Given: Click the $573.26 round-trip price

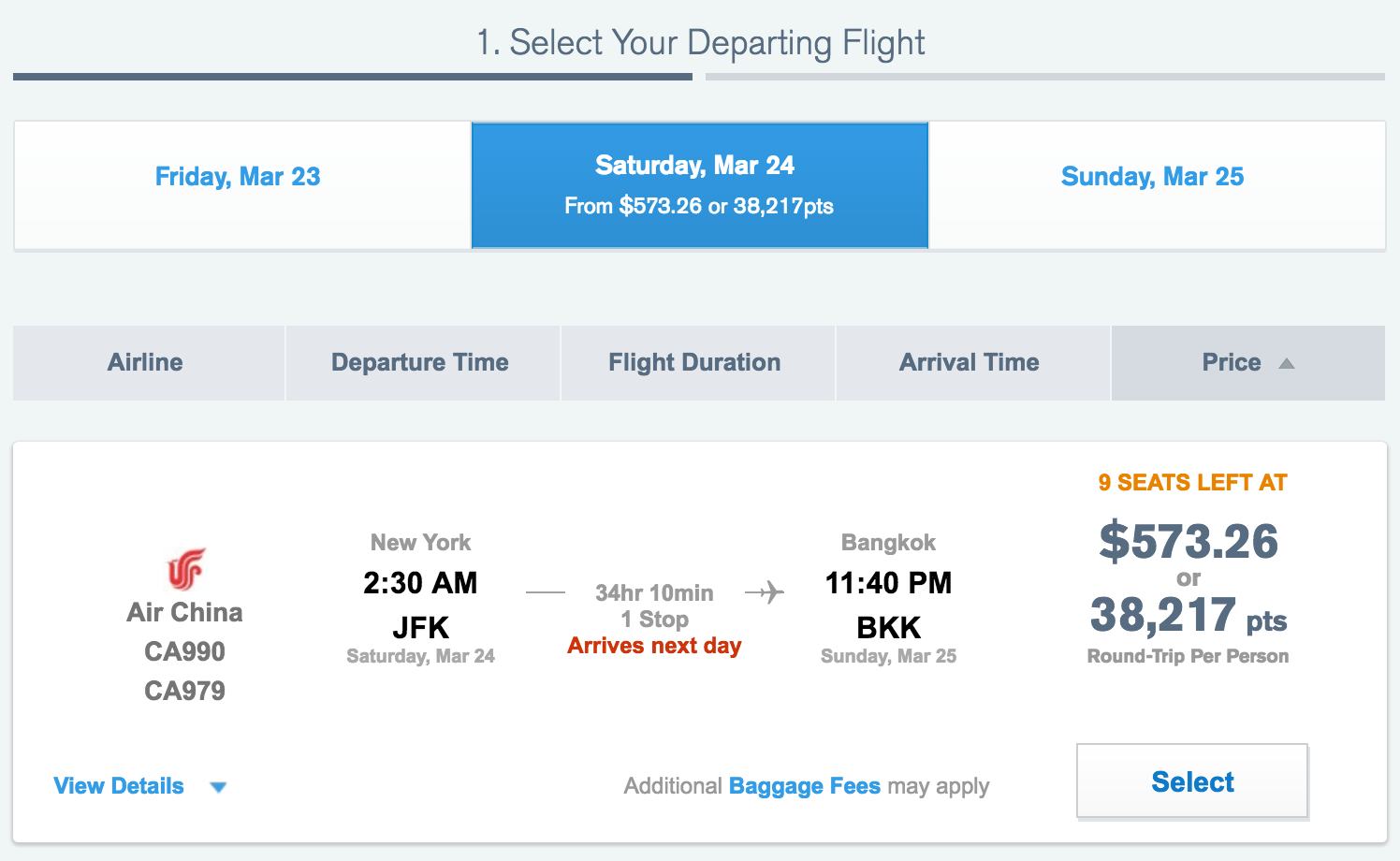Looking at the screenshot, I should click(1189, 542).
